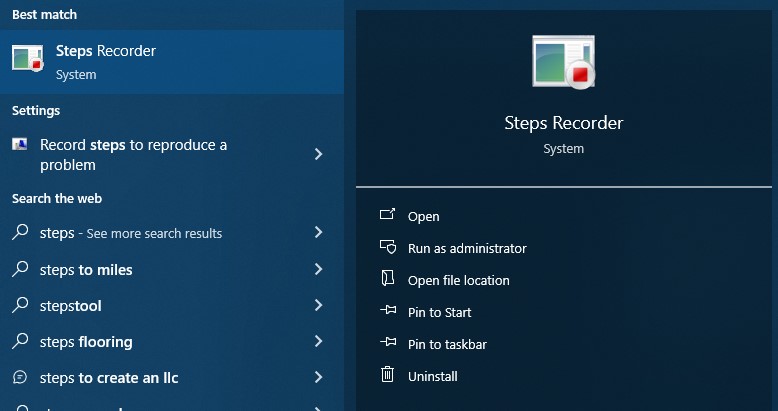Click the settings icon beside Record steps result

[20, 145]
